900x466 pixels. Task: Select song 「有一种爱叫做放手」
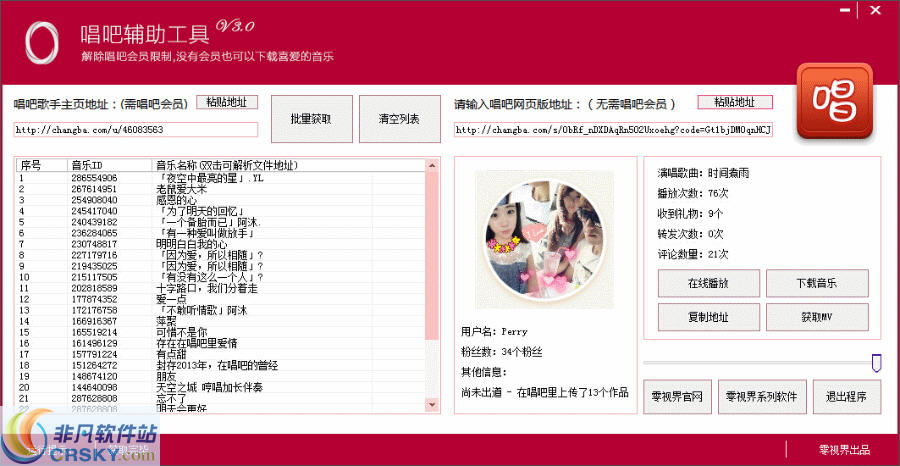pyautogui.click(x=205, y=233)
